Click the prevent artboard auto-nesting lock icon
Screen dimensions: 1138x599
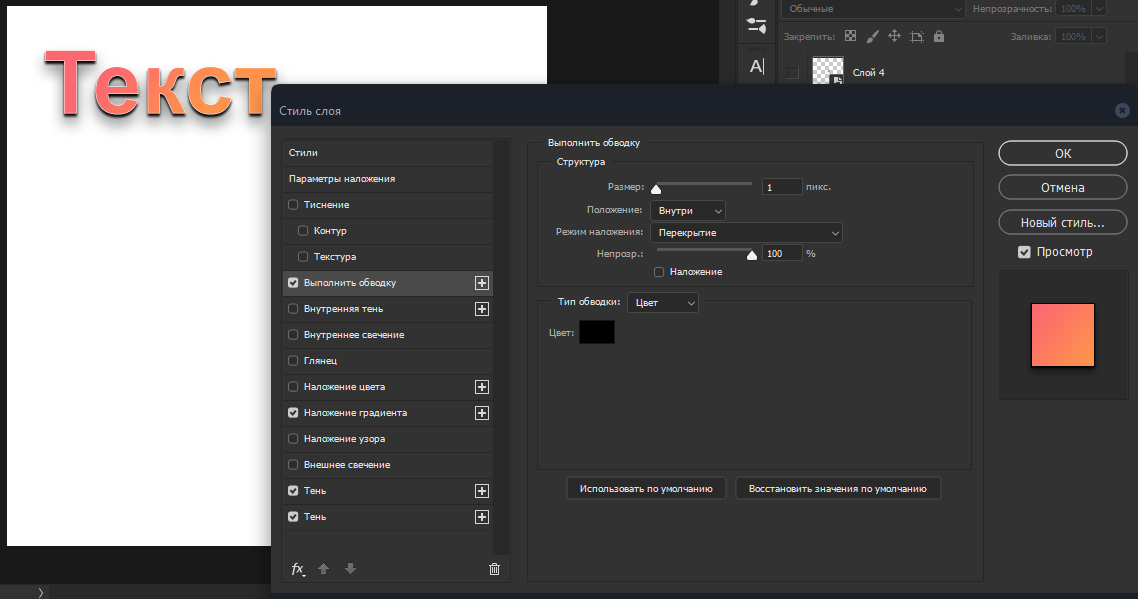click(x=917, y=36)
